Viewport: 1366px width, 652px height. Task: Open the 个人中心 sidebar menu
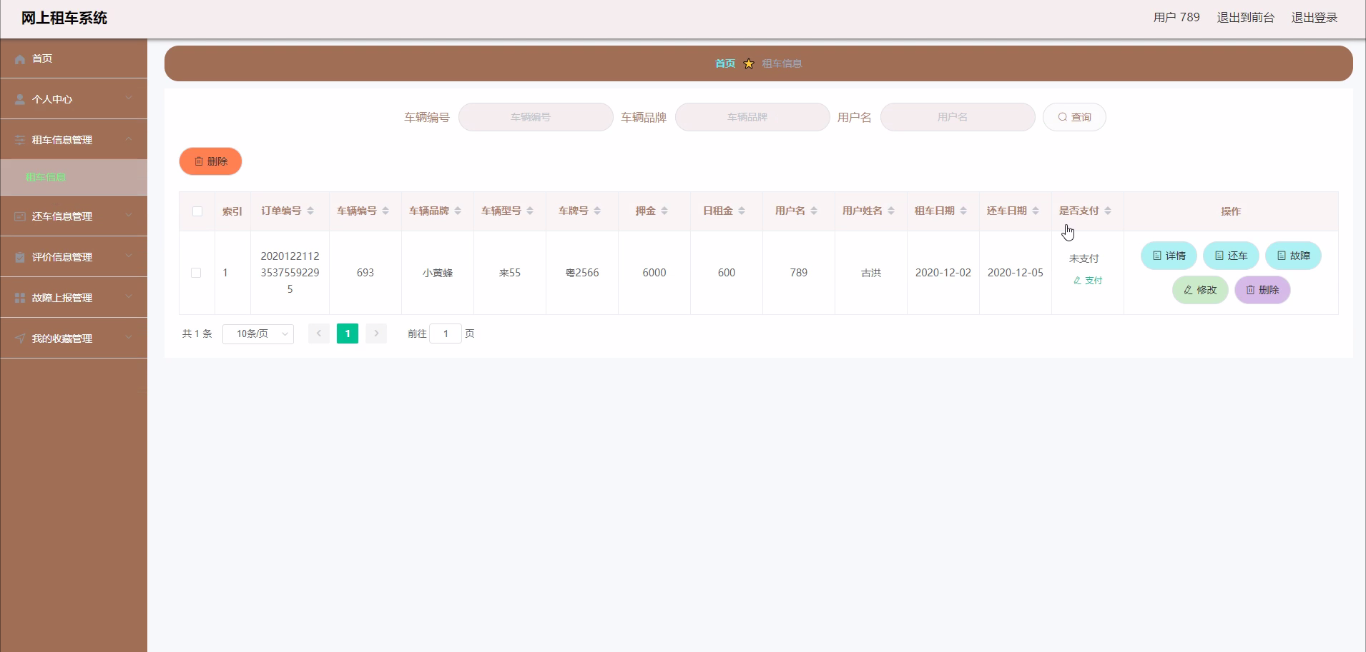tap(73, 99)
